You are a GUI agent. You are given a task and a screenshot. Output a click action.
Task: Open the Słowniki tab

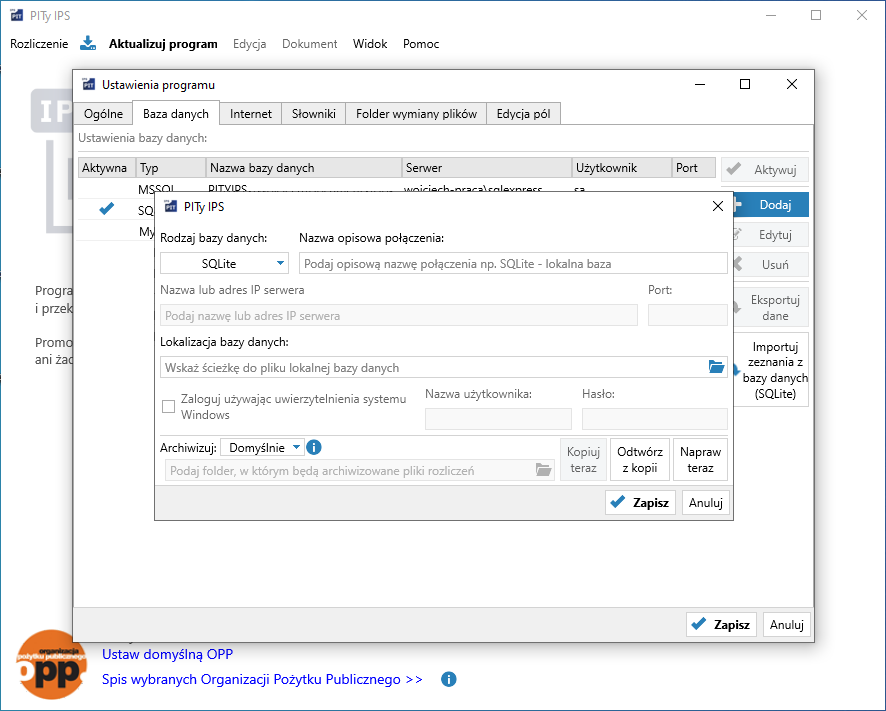315,114
